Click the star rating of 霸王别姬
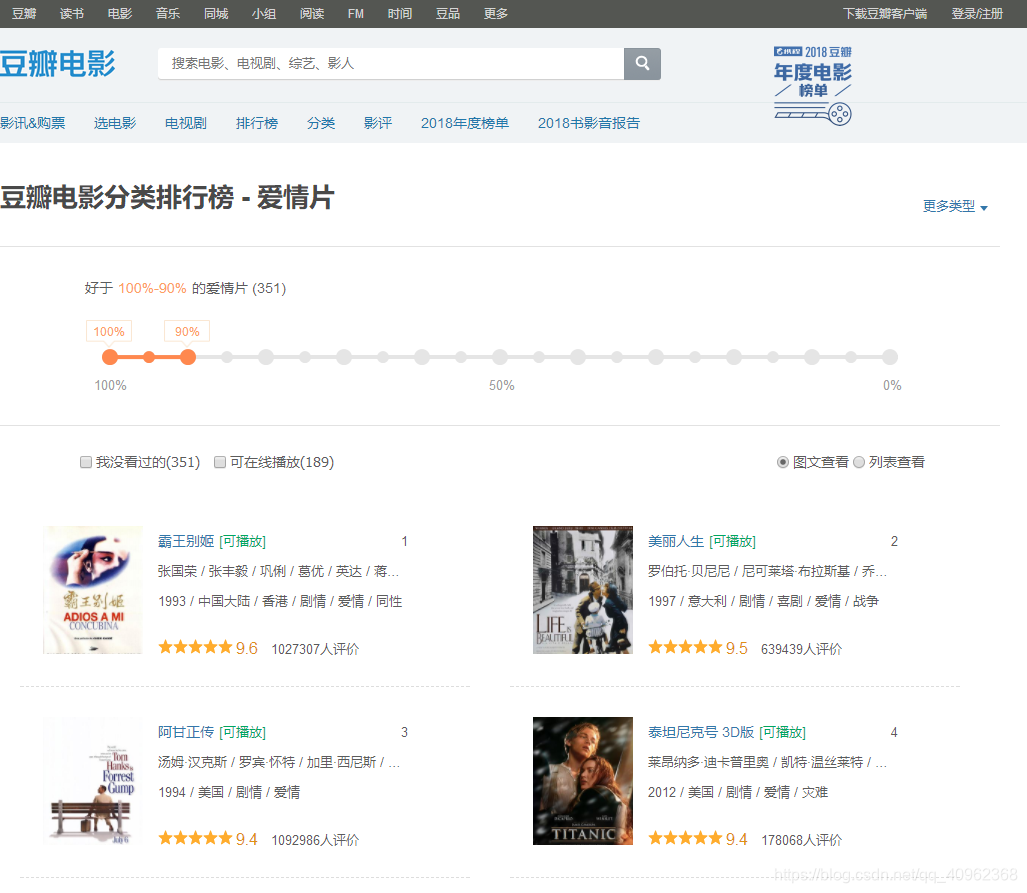This screenshot has height=893, width=1027. 195,648
